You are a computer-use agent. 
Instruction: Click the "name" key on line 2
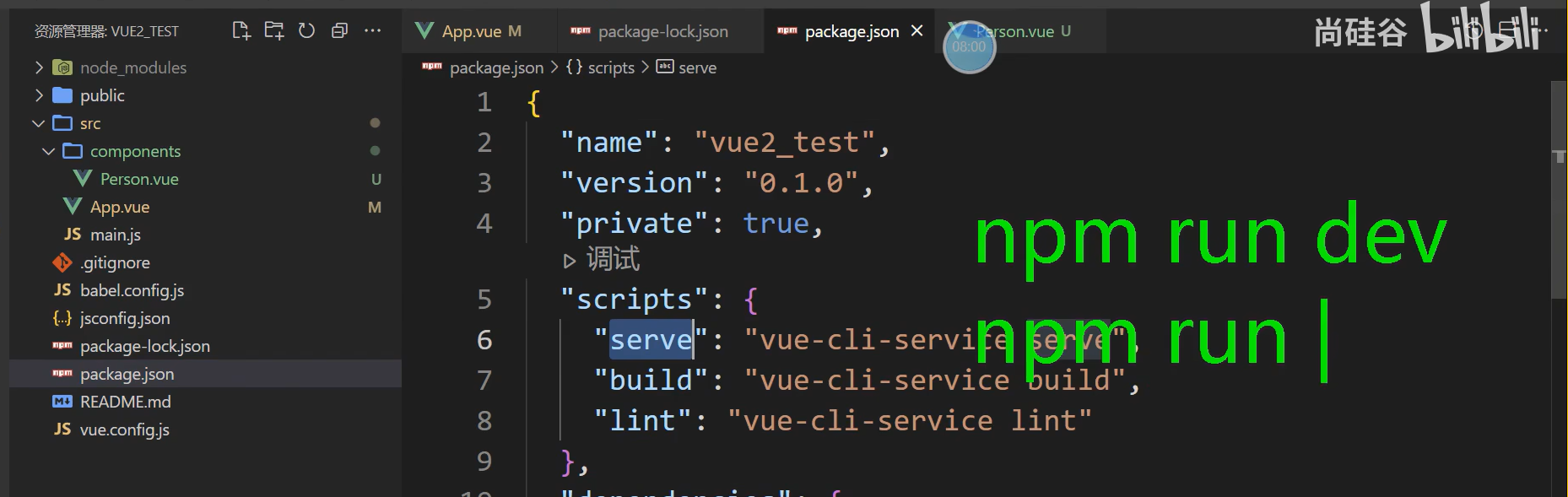click(x=609, y=143)
